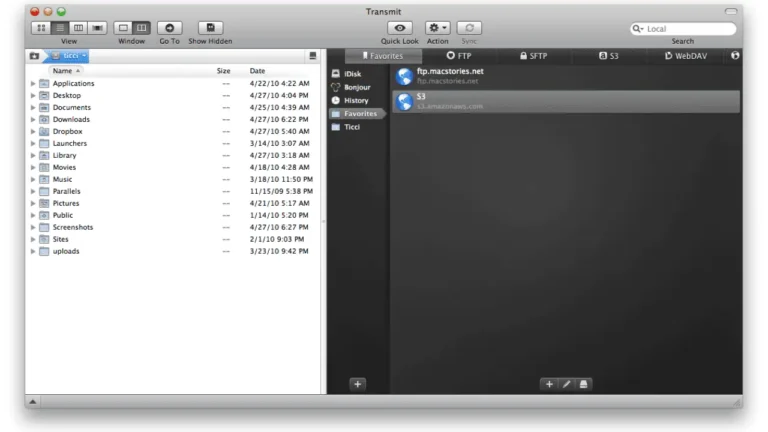Screen dimensions: 768x432
Task: Switch to icon view in toolbar
Action: [41, 28]
